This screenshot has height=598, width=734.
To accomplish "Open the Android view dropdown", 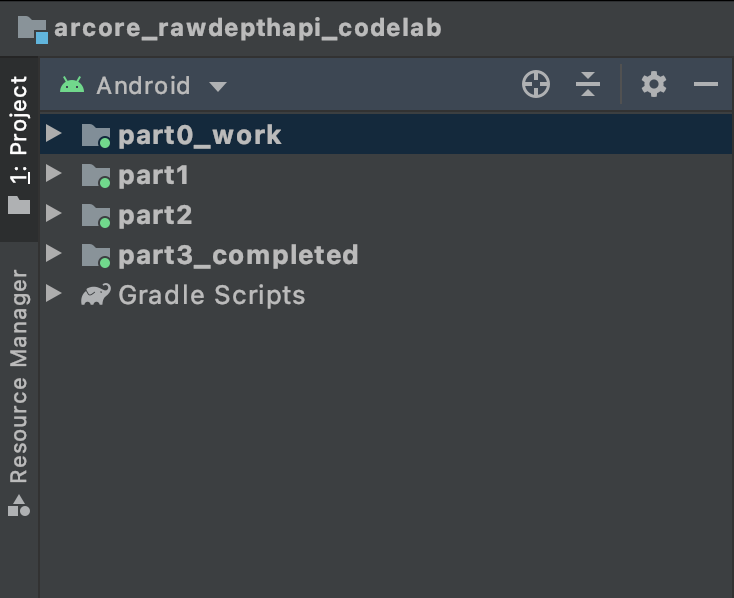I will pos(218,86).
